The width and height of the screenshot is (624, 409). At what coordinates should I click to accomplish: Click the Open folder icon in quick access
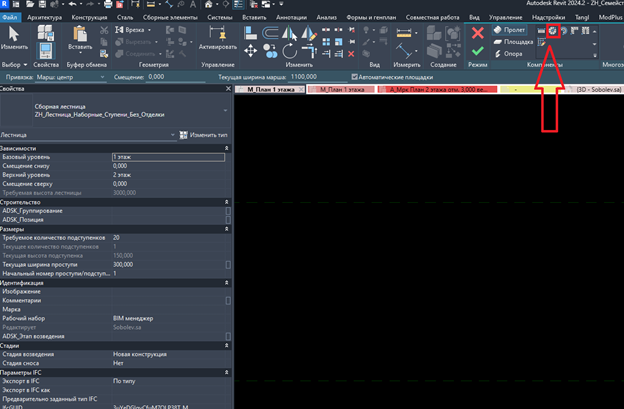pos(30,4)
